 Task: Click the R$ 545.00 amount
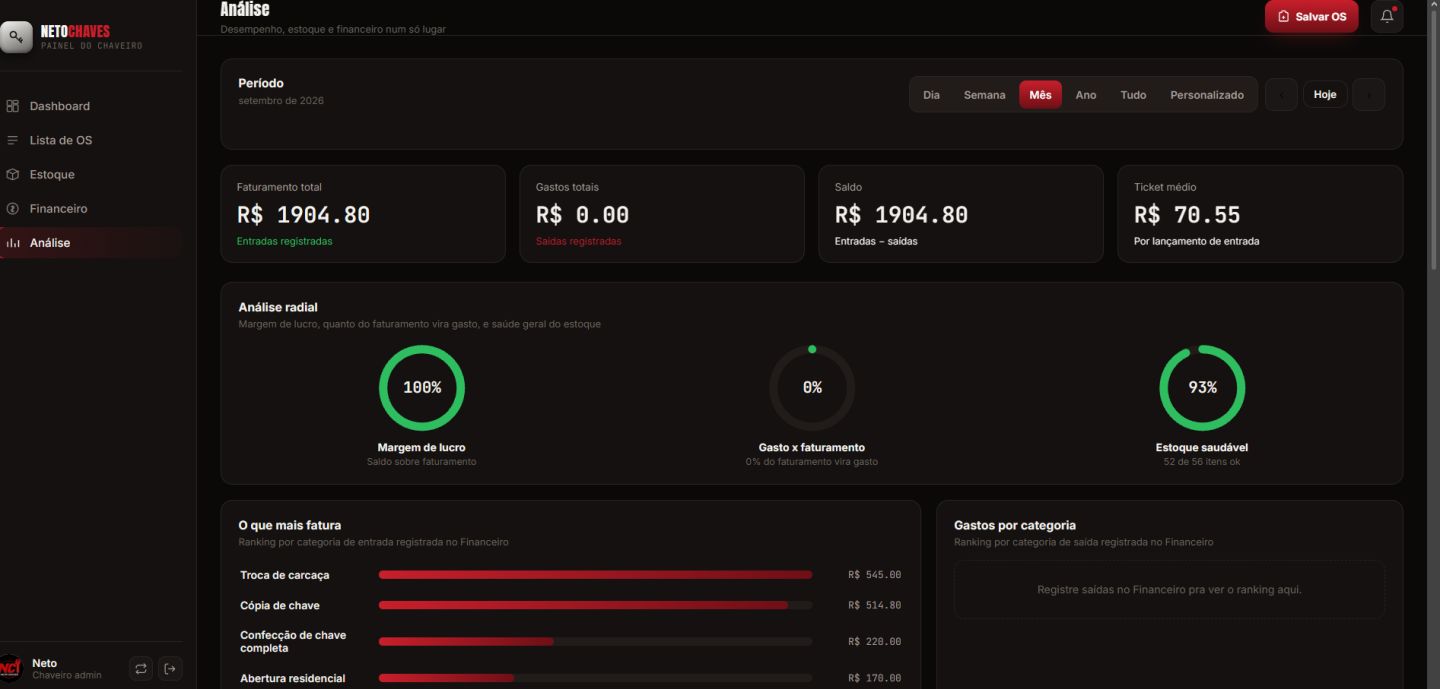tap(874, 575)
